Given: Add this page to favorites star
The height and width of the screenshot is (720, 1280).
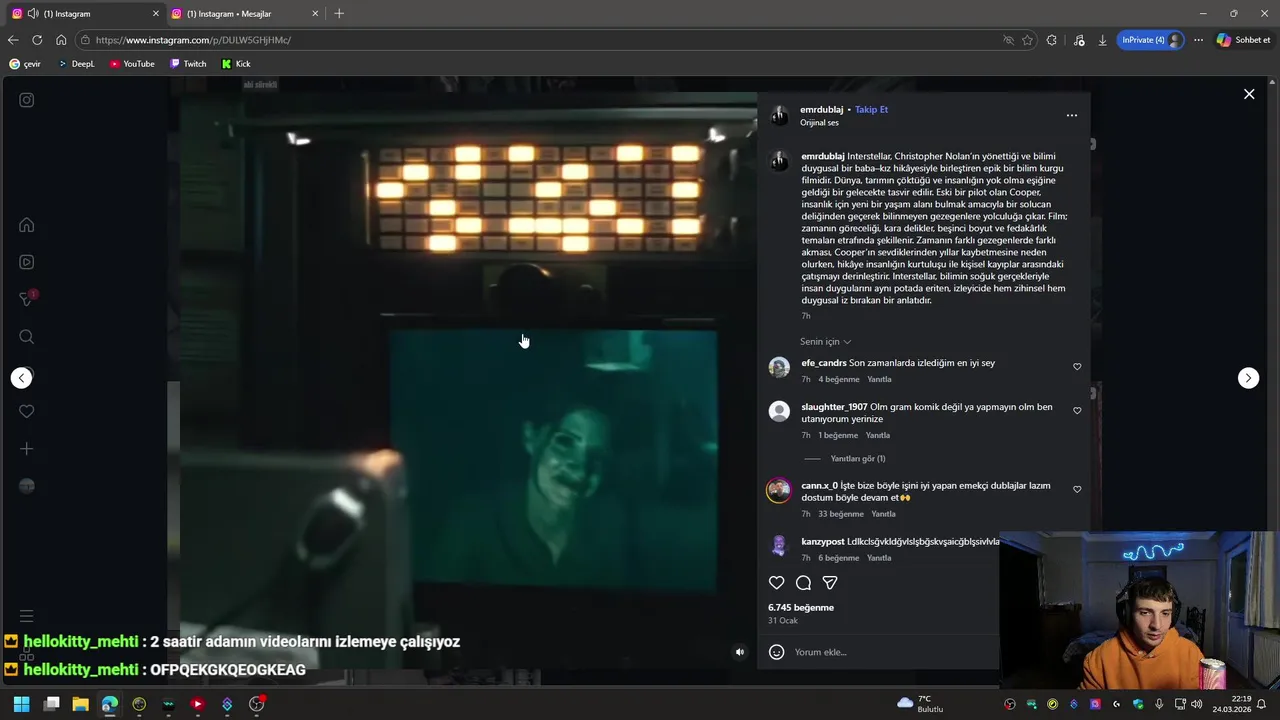Looking at the screenshot, I should coord(1027,40).
